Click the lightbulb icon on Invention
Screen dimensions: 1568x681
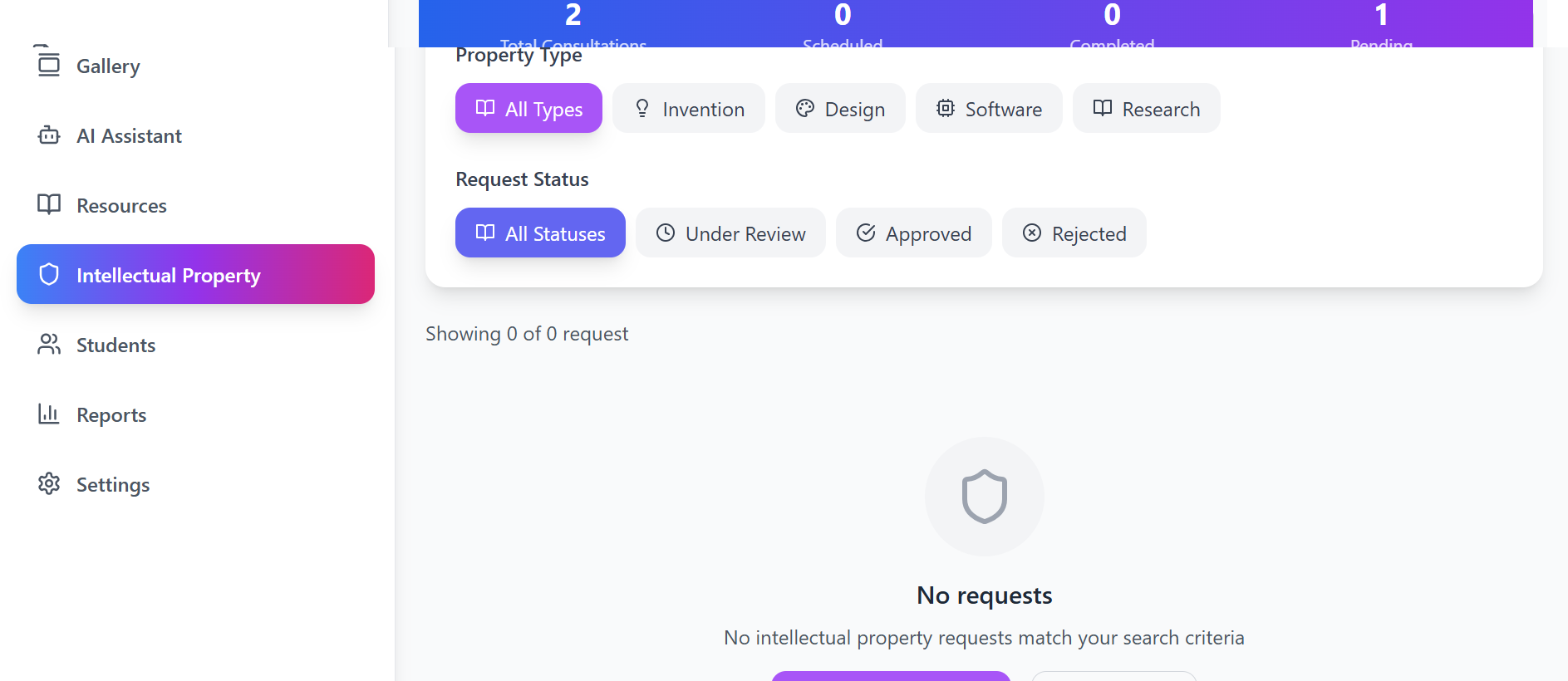[x=642, y=108]
